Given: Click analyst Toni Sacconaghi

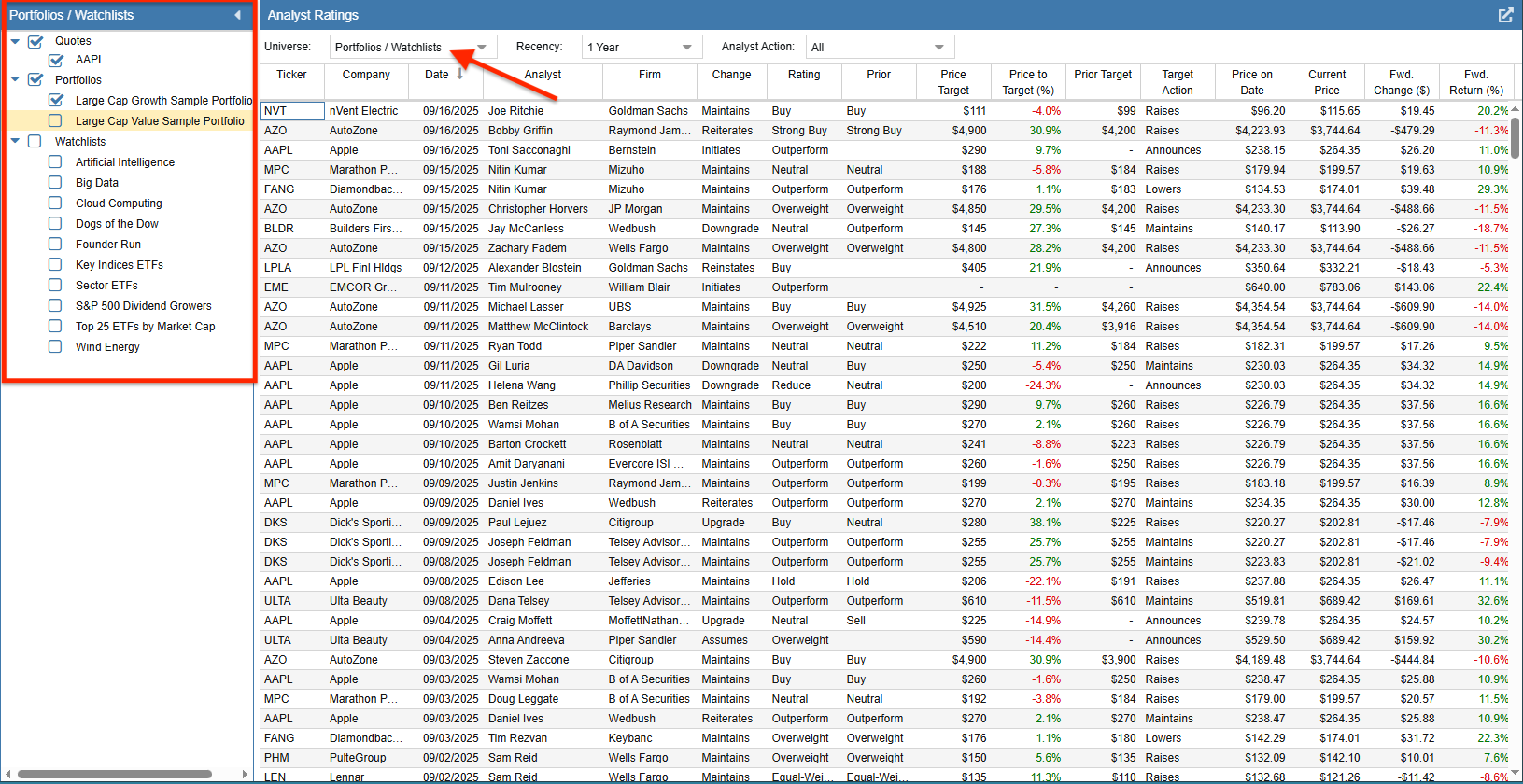Looking at the screenshot, I should [x=529, y=150].
